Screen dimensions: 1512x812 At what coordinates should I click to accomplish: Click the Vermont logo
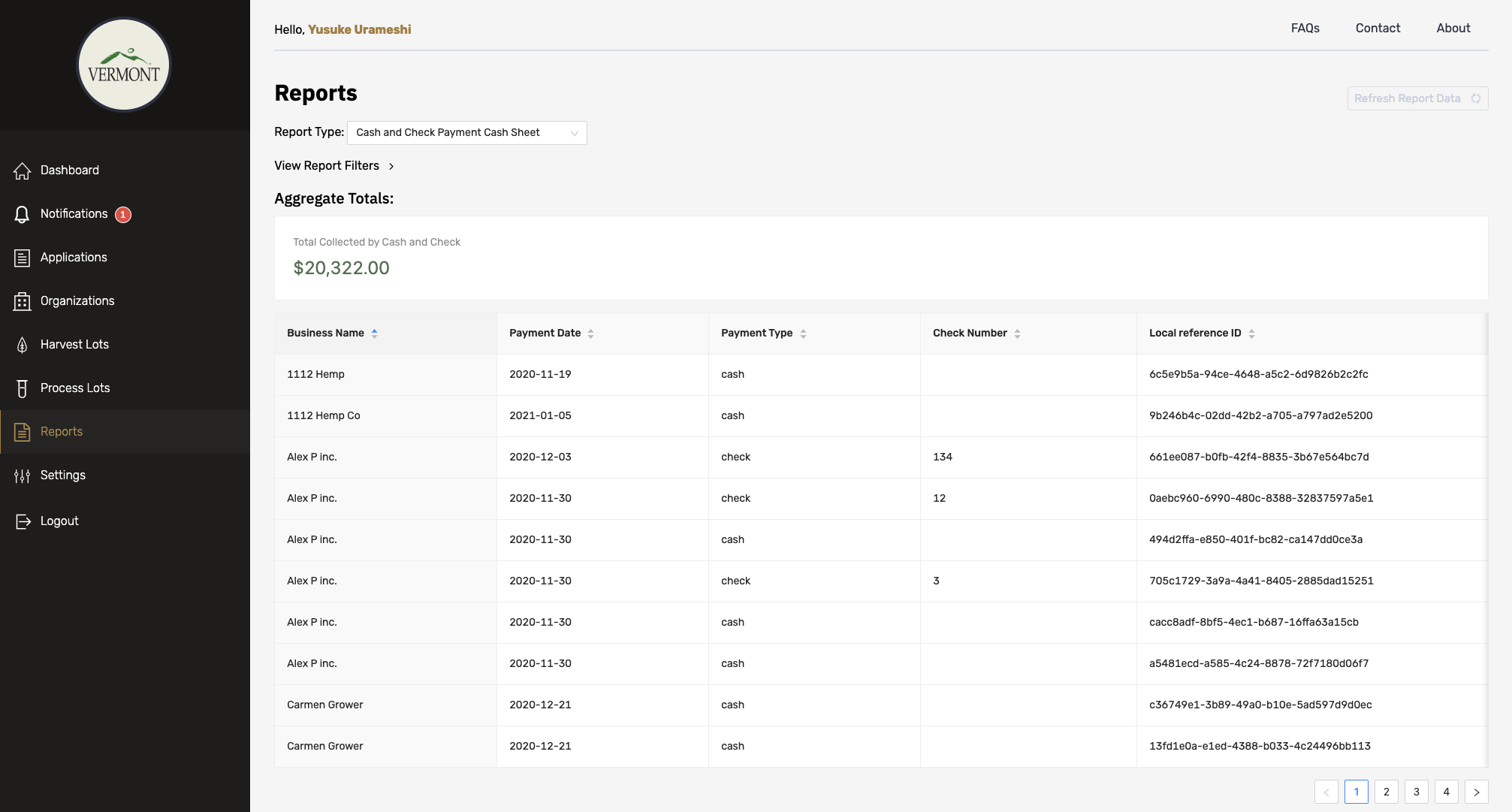click(124, 65)
